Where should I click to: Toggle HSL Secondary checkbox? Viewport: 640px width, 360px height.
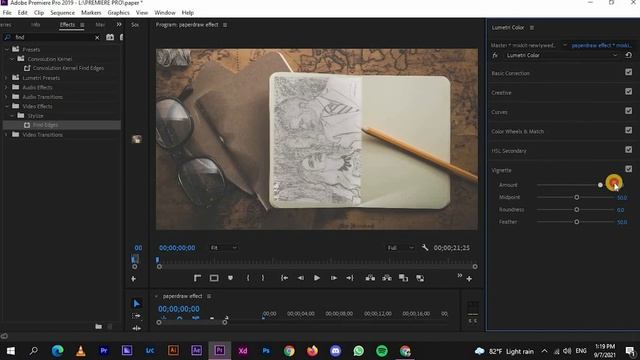point(629,150)
